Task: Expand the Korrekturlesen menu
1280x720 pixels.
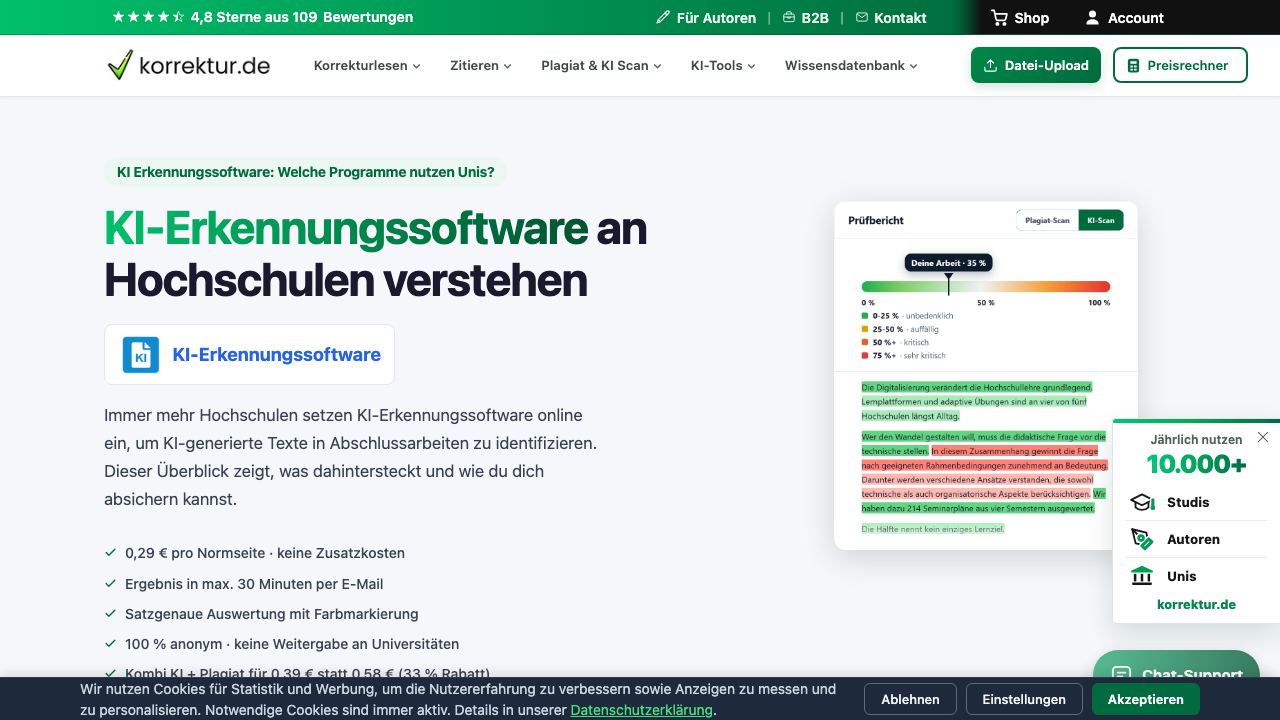Action: (367, 65)
